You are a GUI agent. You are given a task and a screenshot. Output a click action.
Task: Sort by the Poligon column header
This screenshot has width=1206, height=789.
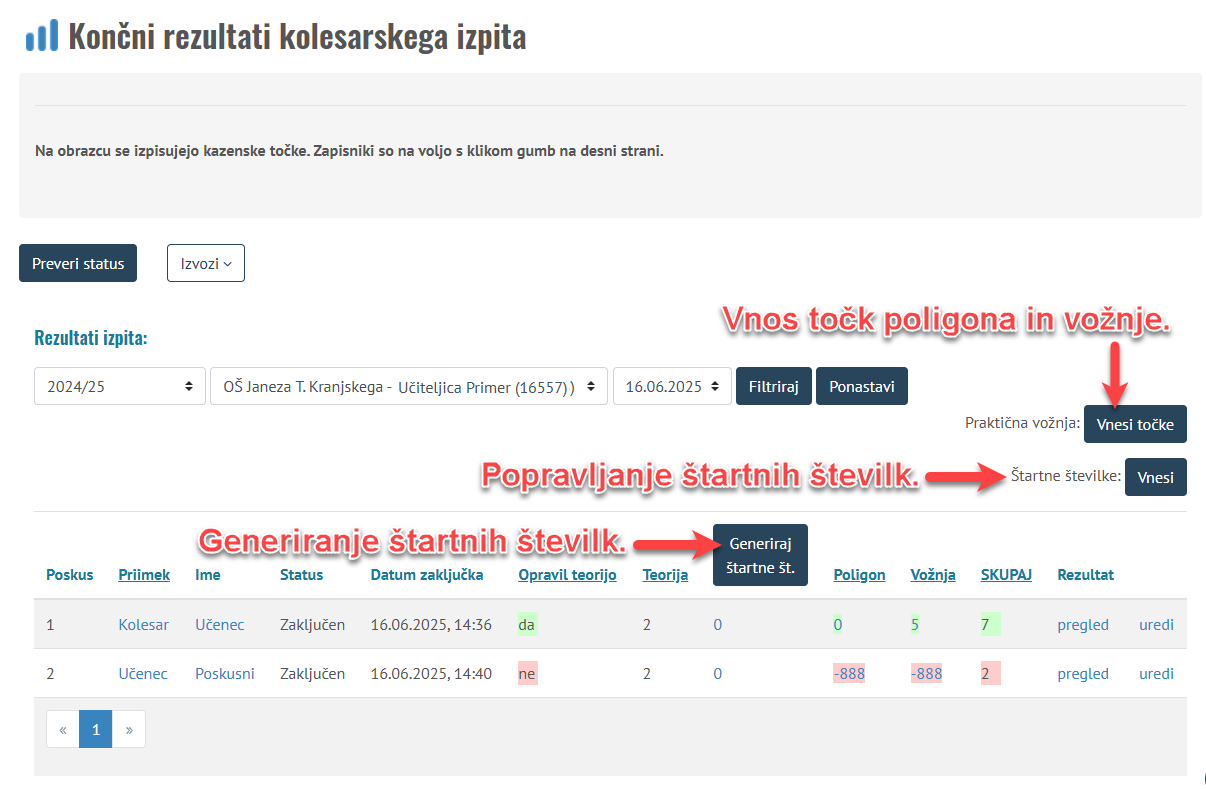859,575
